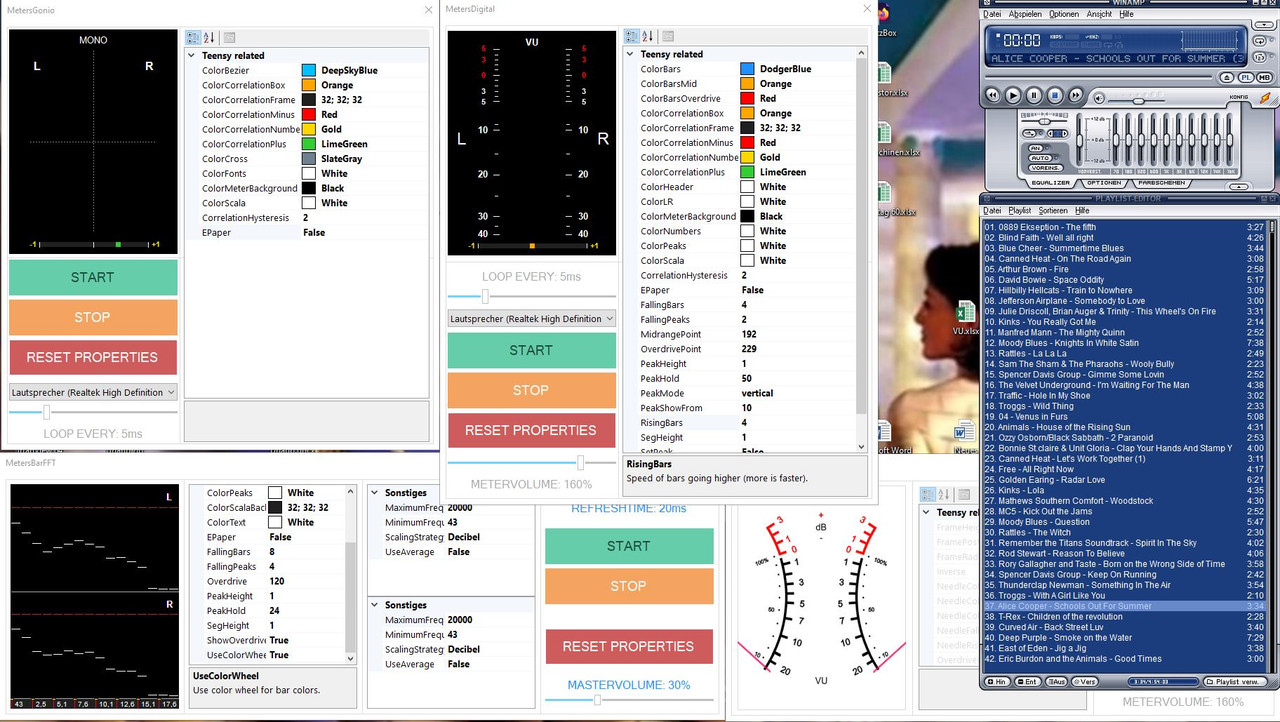Screen dimensions: 1280x722
Task: Click RESET PROPERTIES in MetersGonio
Action: (x=93, y=357)
